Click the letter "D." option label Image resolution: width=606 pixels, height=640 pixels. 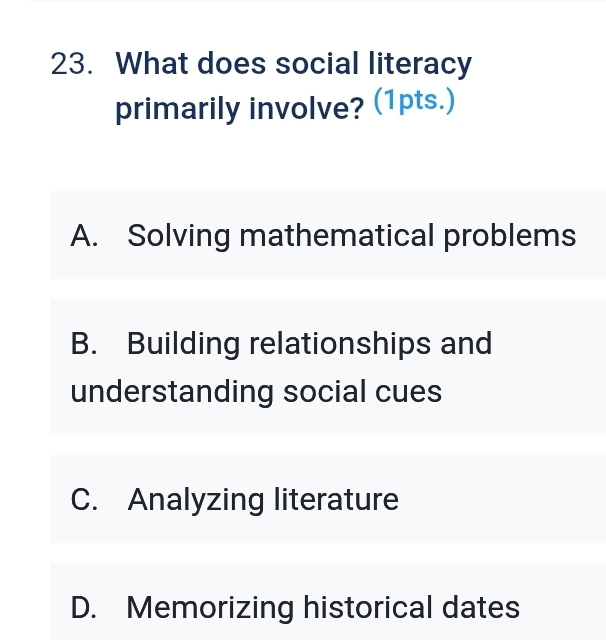tap(86, 607)
